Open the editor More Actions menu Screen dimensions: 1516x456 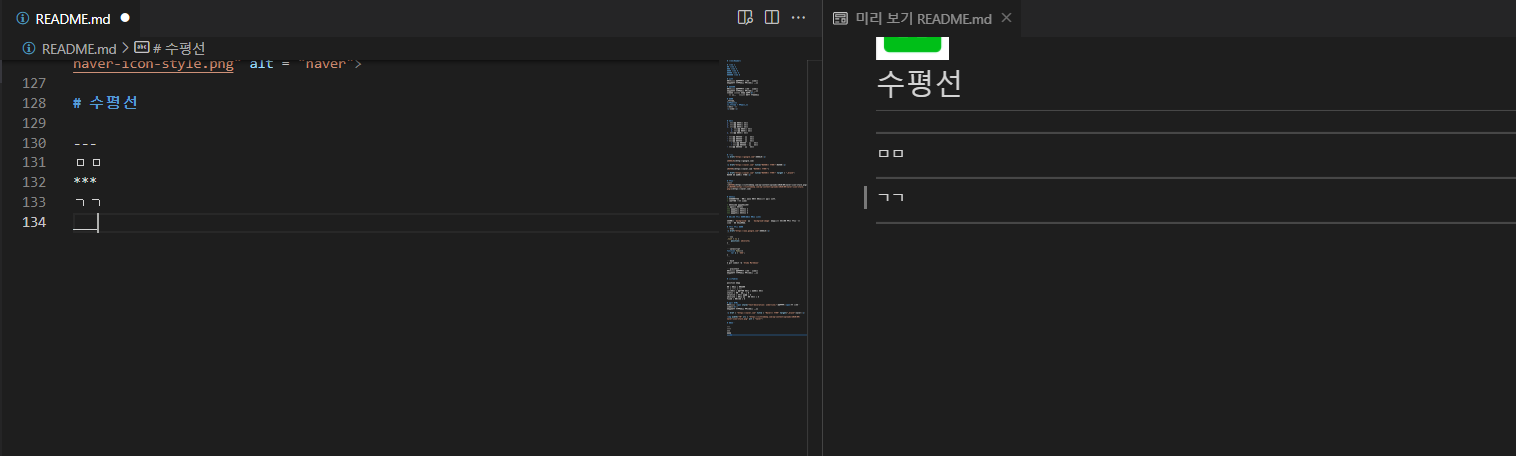pos(798,17)
